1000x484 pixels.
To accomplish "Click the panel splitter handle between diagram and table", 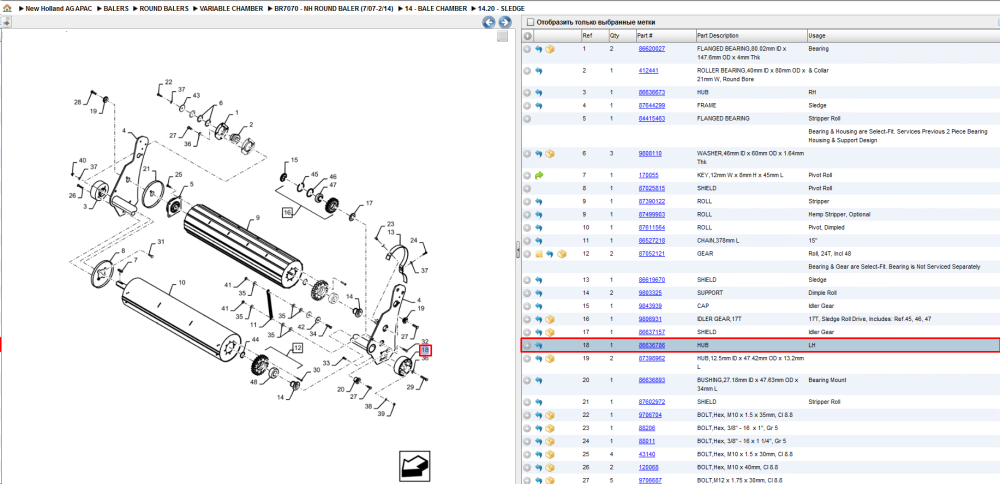I will (517, 249).
